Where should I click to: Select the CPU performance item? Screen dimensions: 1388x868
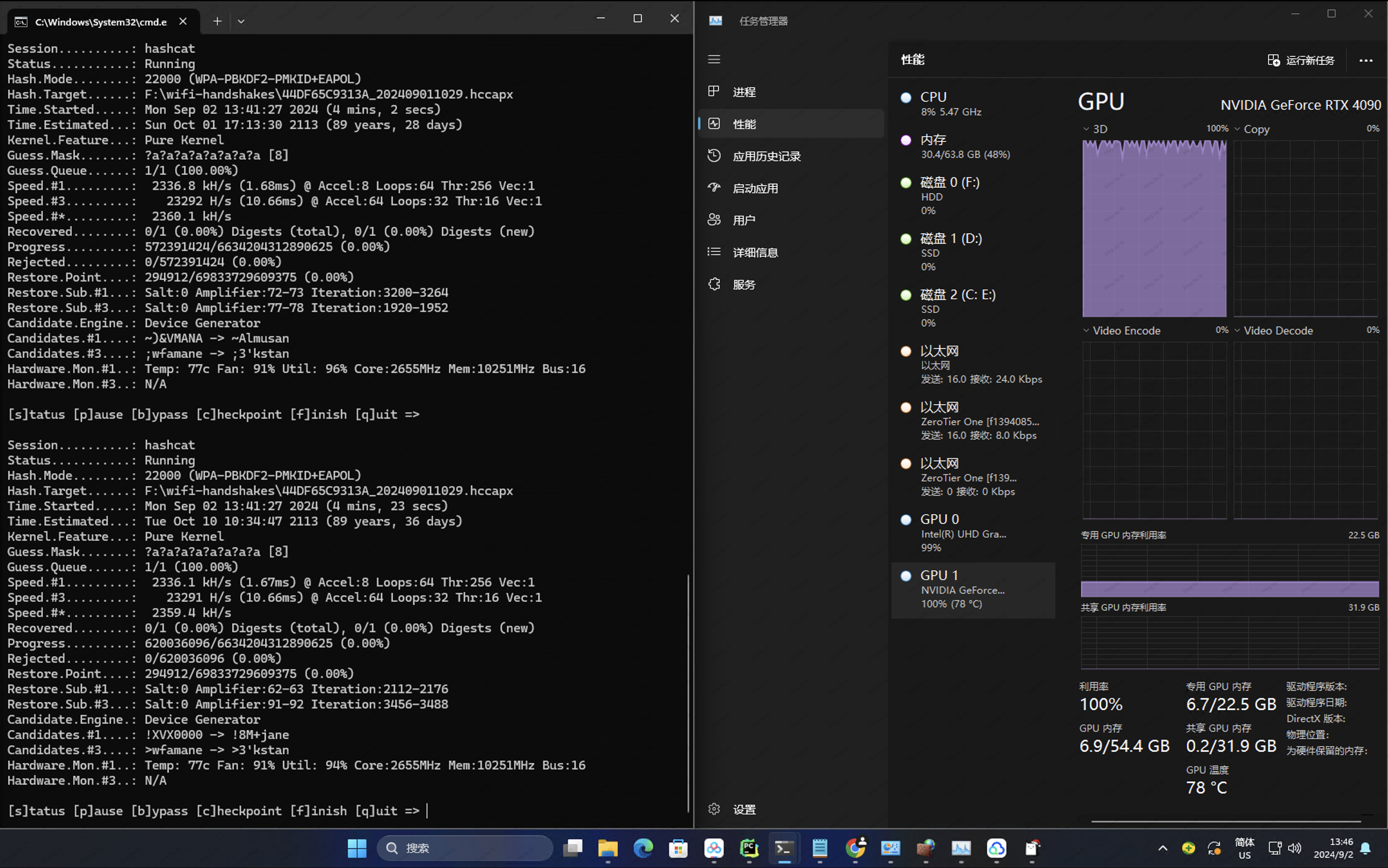pos(974,104)
